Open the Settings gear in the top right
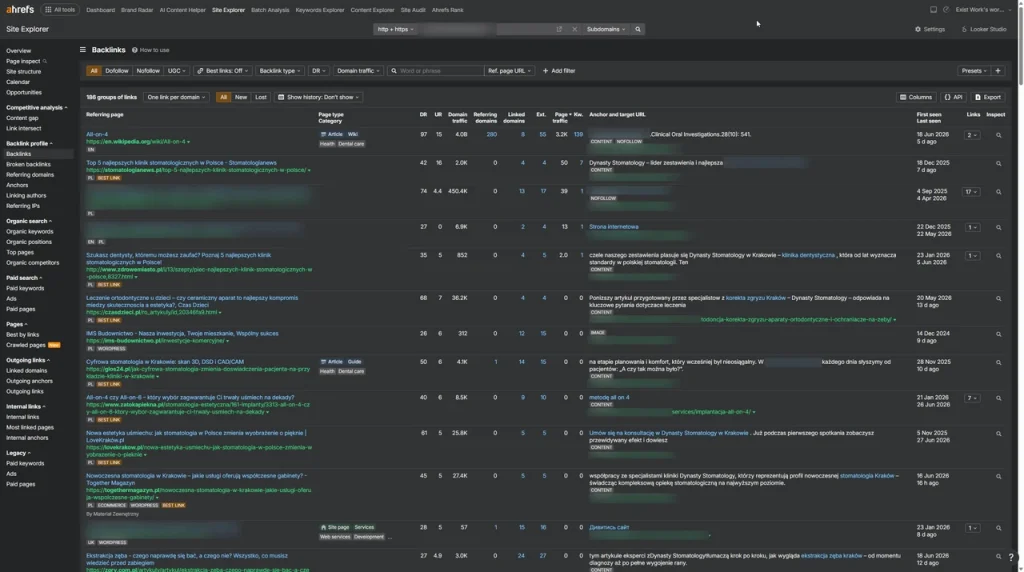Screen dimensions: 1024x572 (930, 29)
